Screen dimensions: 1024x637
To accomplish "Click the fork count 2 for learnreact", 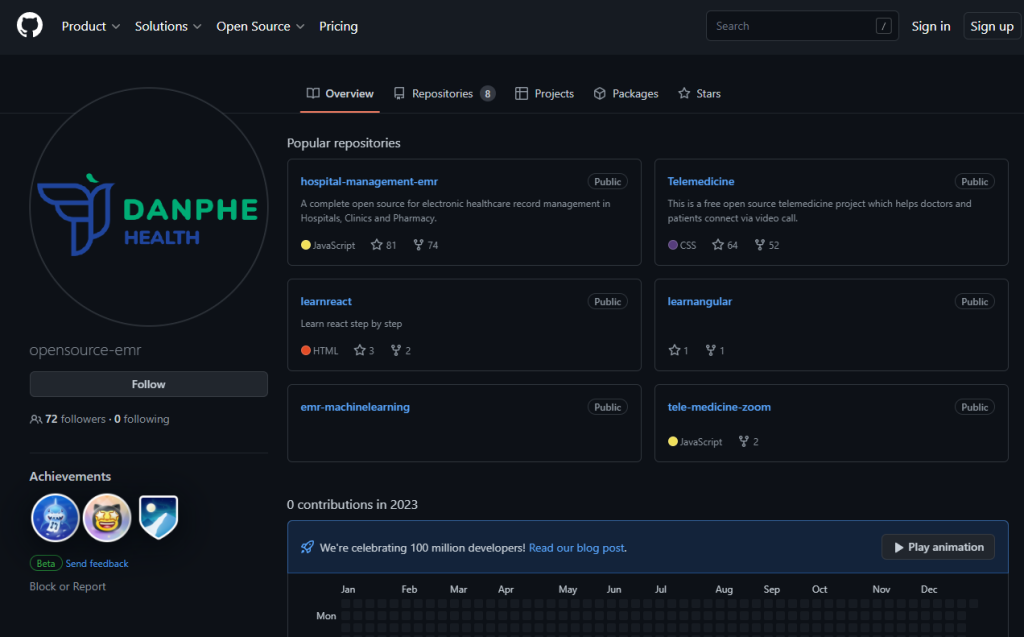I will [x=400, y=350].
